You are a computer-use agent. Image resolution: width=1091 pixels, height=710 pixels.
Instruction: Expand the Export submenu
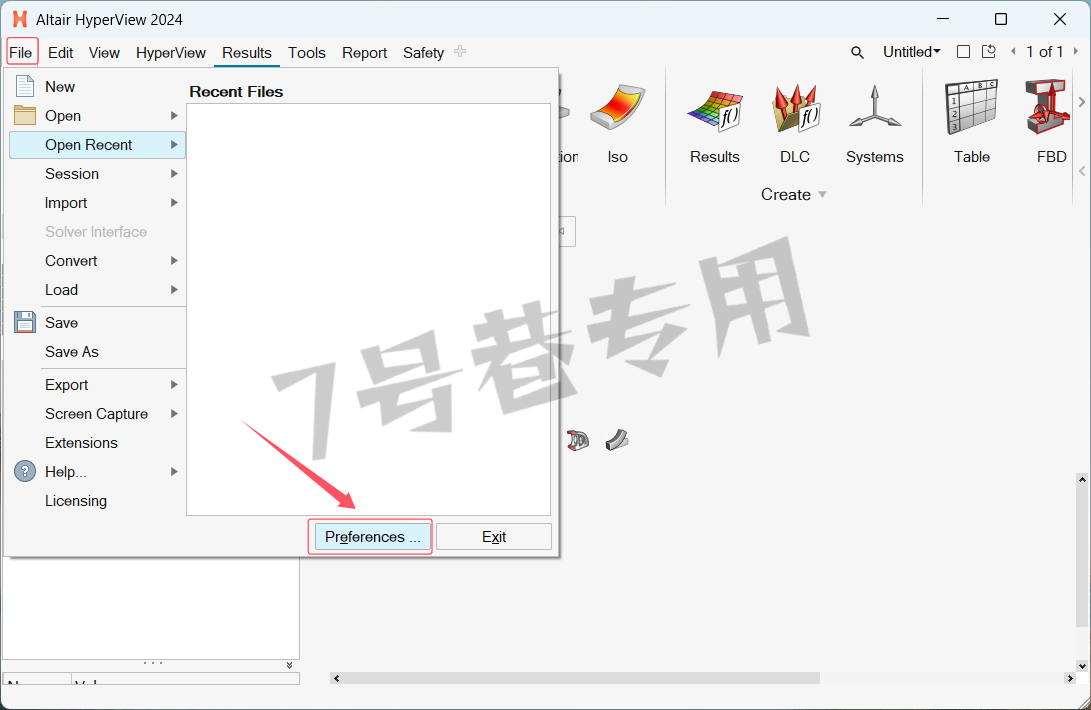(97, 385)
